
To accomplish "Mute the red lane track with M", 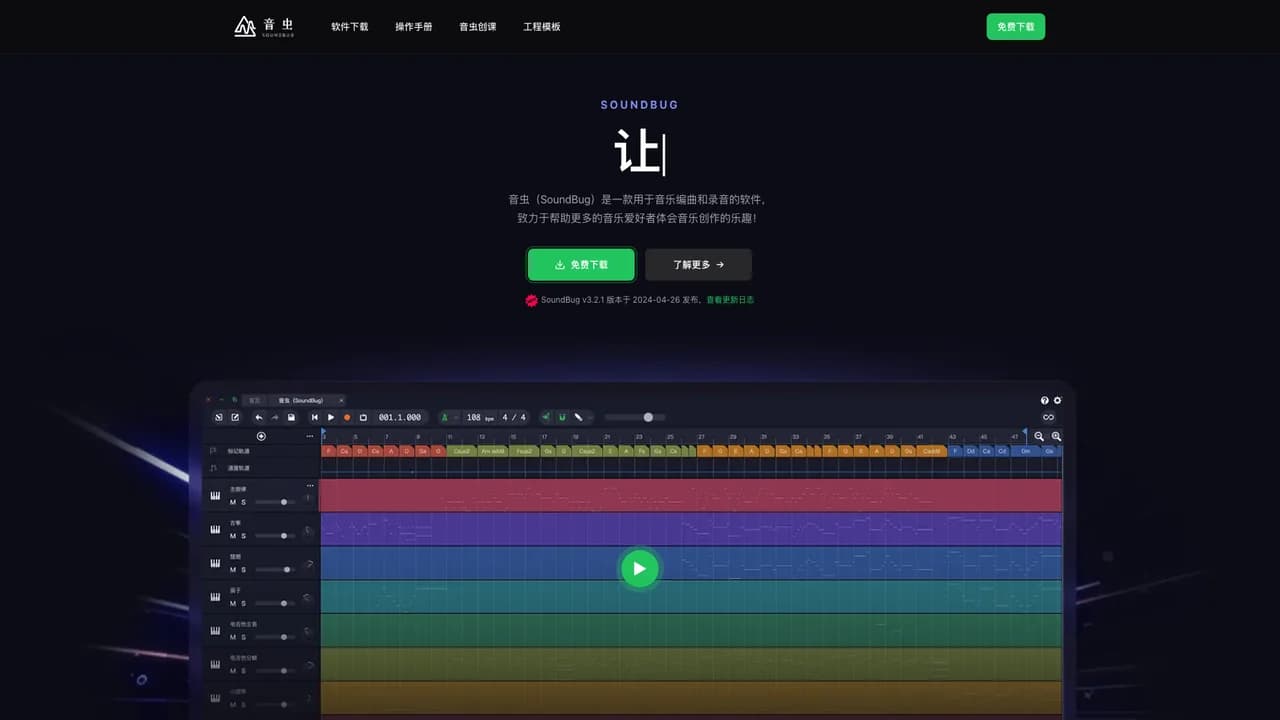I will (233, 502).
